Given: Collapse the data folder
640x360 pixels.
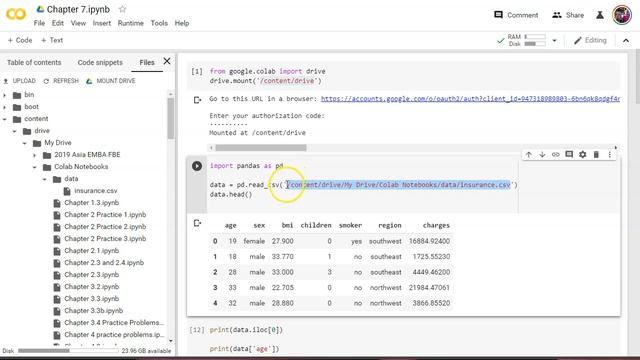Looking at the screenshot, I should [x=44, y=179].
